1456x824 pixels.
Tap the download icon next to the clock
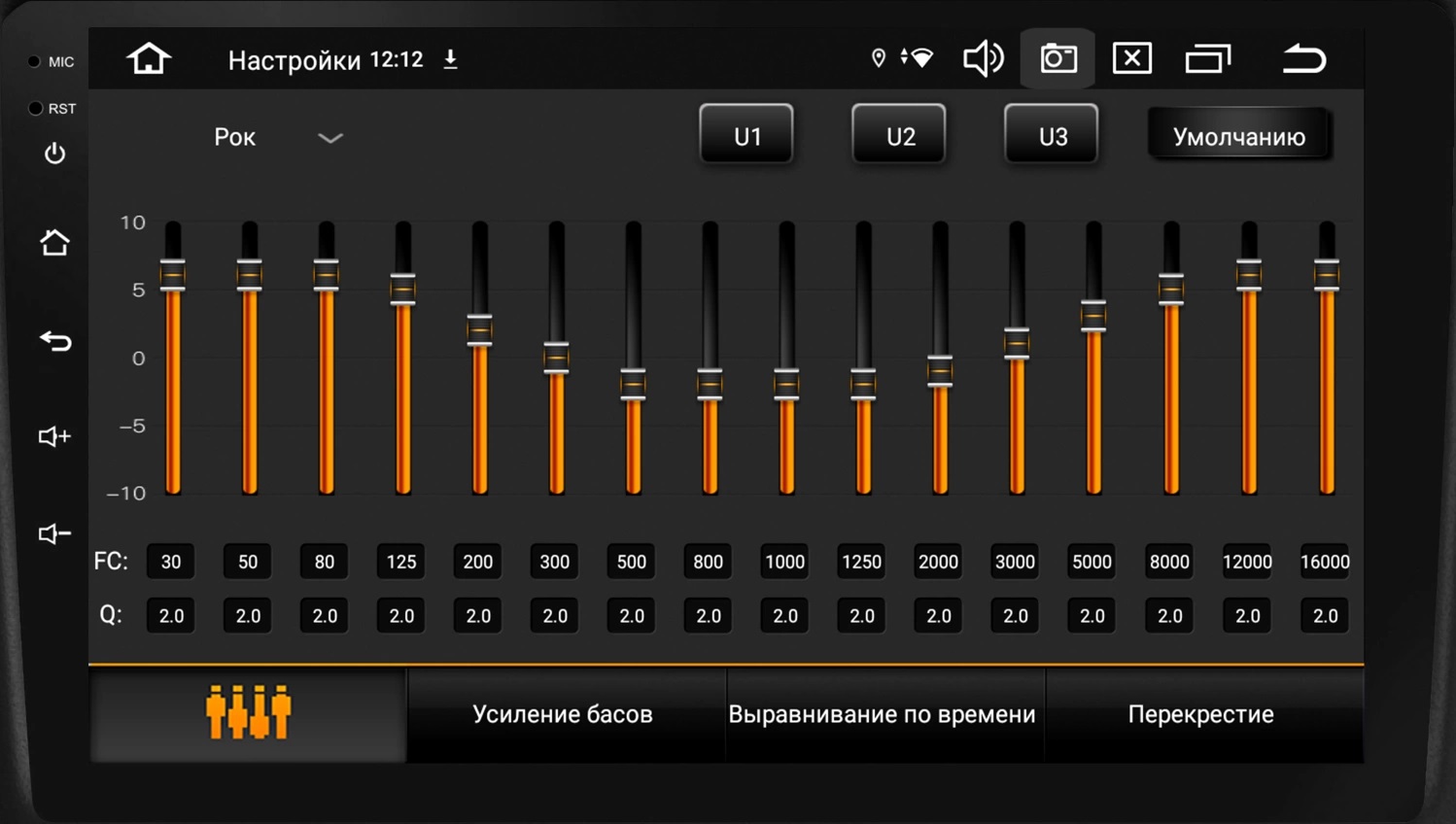pos(450,59)
